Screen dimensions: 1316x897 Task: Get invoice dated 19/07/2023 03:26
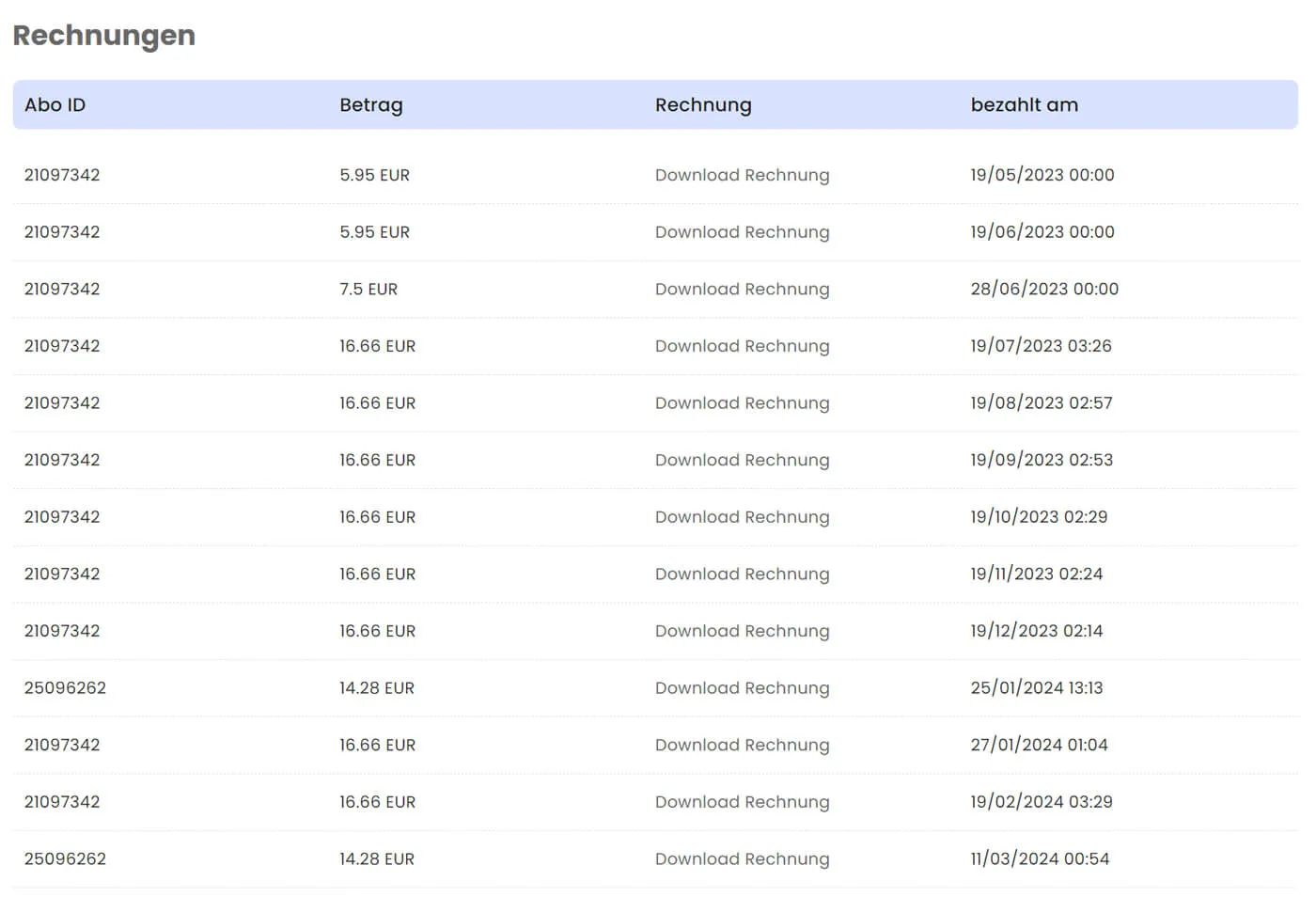[x=742, y=346]
